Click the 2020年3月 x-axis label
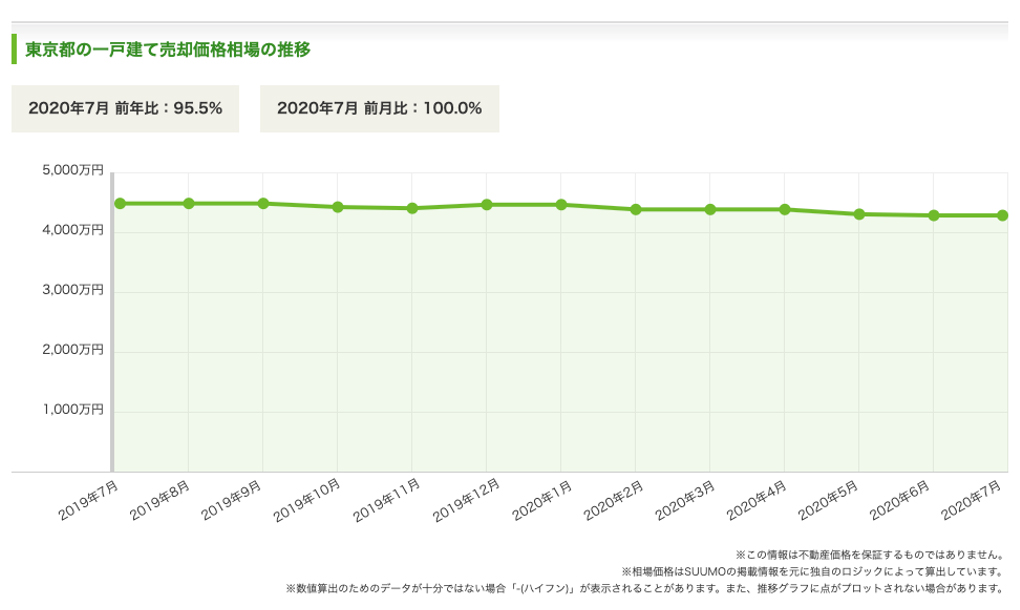This screenshot has height=610, width=1020. coord(686,501)
